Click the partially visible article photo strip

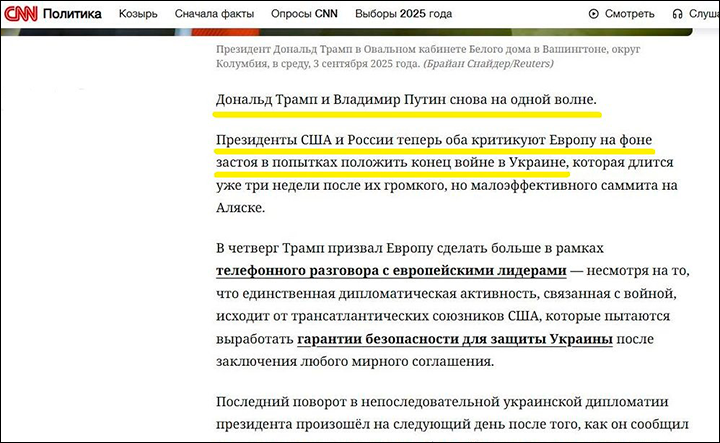click(347, 32)
